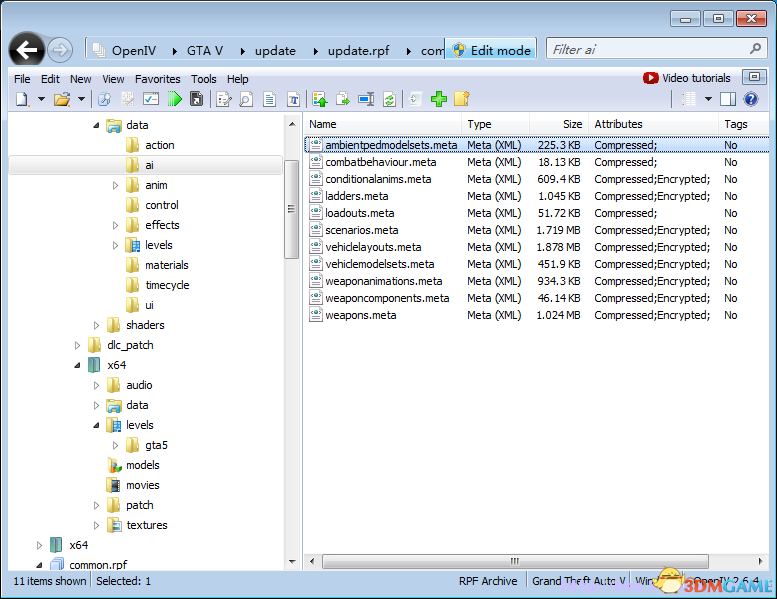This screenshot has height=599, width=777.
Task: Click the green plus add icon
Action: [x=439, y=99]
